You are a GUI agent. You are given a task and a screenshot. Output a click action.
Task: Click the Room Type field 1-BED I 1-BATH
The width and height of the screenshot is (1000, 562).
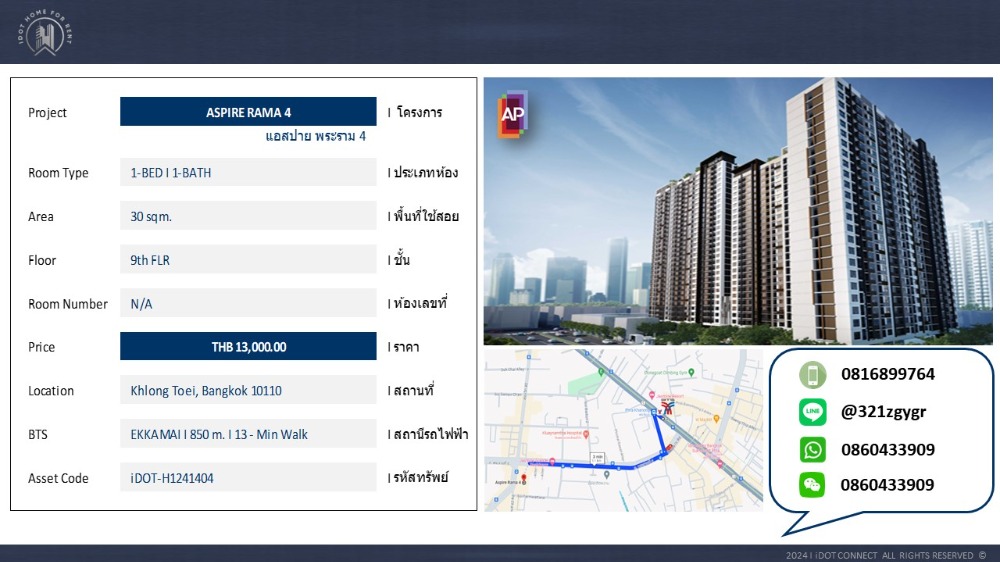pyautogui.click(x=248, y=172)
